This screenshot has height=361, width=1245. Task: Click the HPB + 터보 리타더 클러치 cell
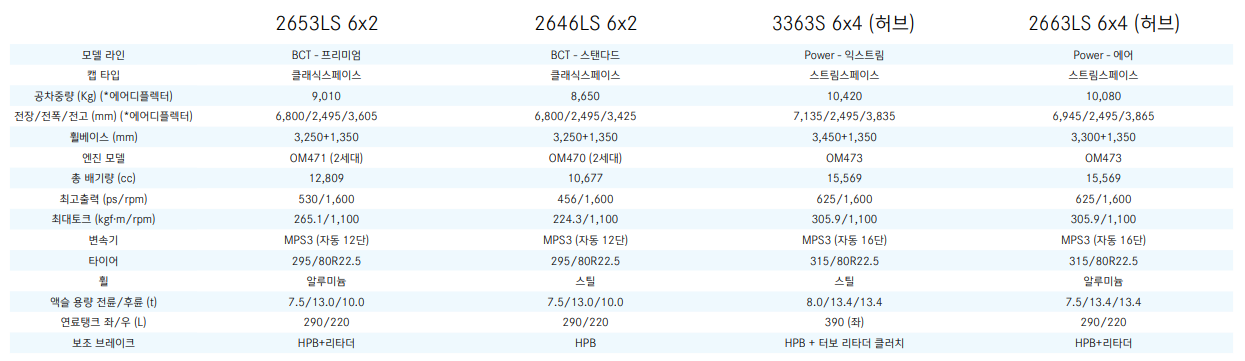[845, 344]
